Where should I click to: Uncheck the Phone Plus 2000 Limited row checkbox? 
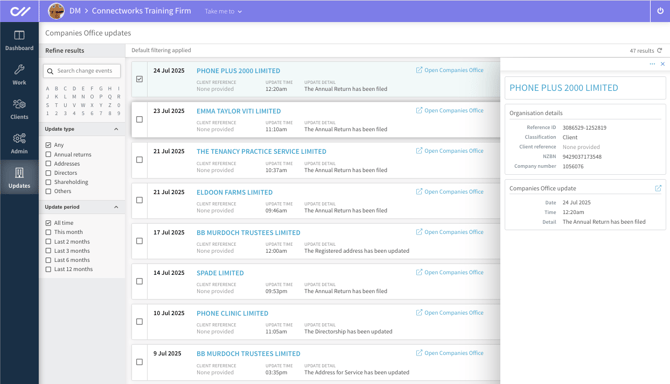(x=139, y=79)
